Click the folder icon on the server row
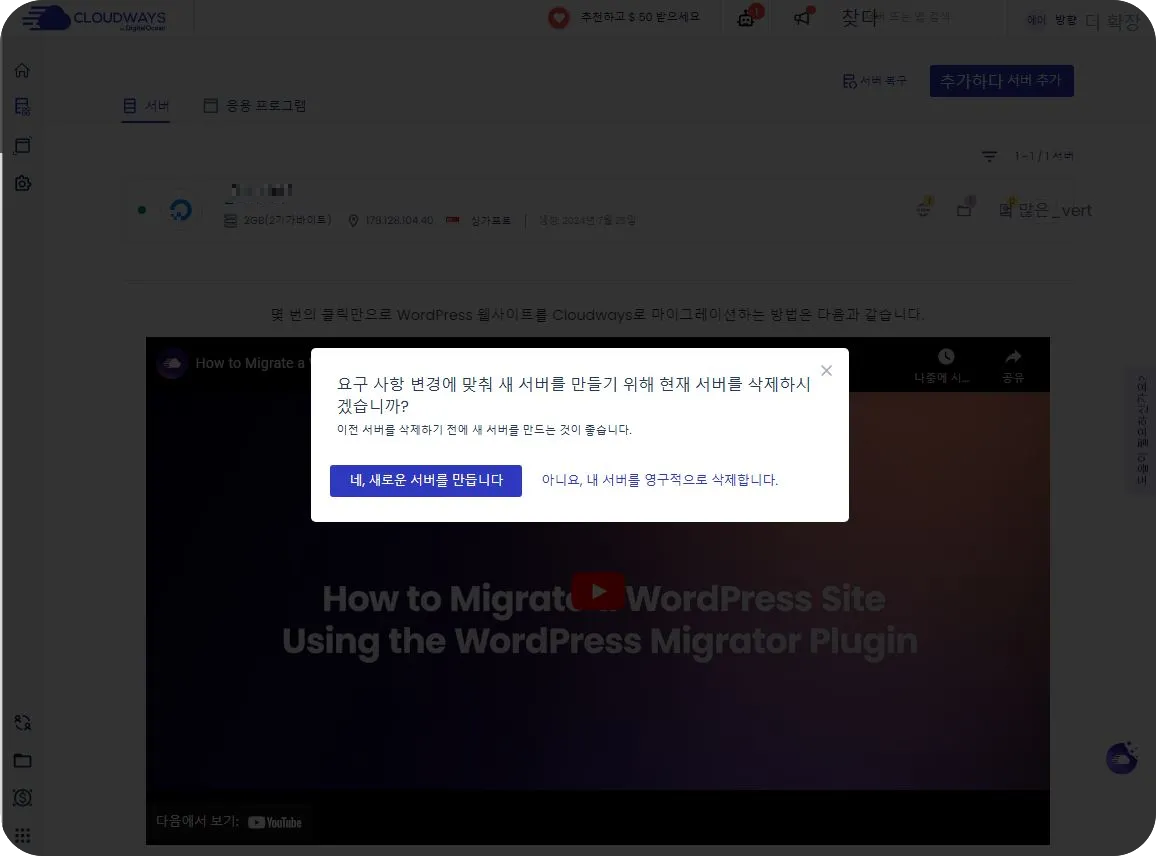The height and width of the screenshot is (856, 1156). (963, 208)
